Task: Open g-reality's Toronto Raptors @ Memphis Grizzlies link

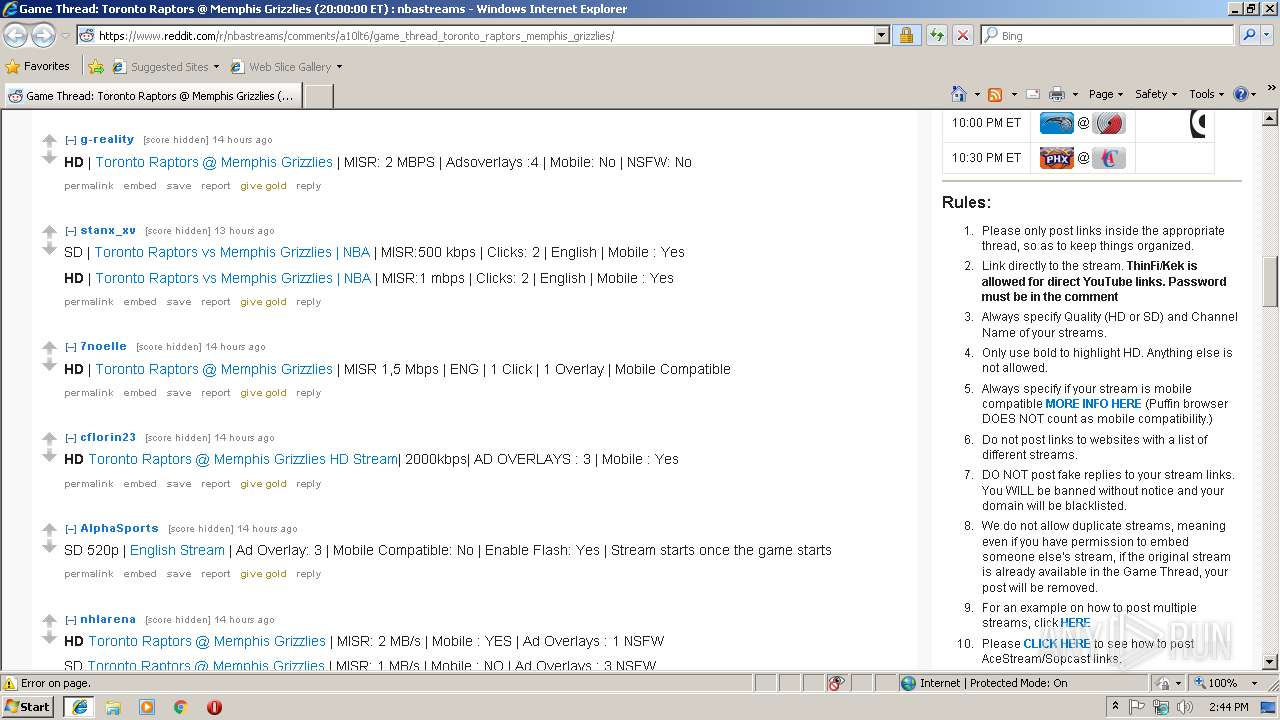Action: click(x=214, y=162)
